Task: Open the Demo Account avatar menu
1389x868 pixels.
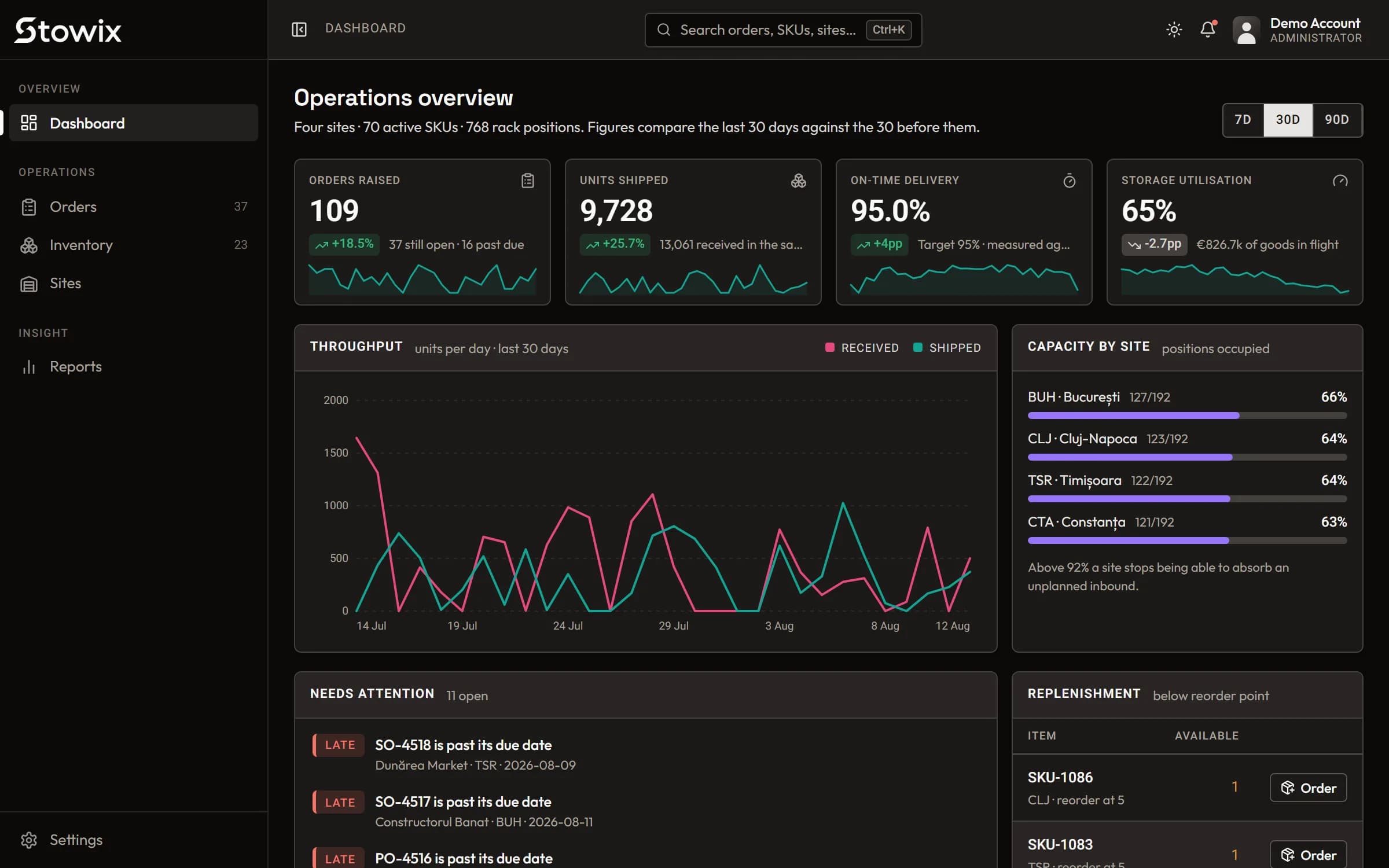Action: [x=1245, y=30]
